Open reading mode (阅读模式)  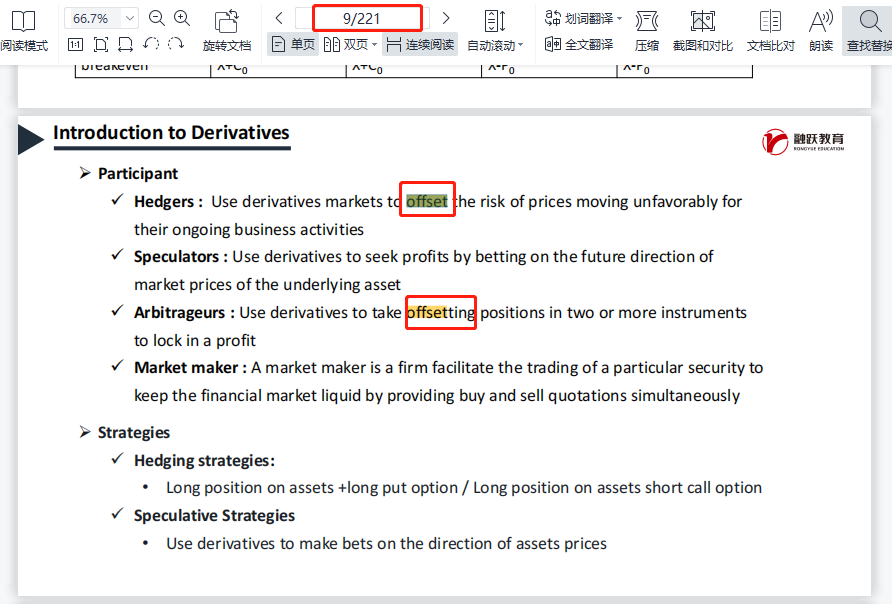[22, 30]
